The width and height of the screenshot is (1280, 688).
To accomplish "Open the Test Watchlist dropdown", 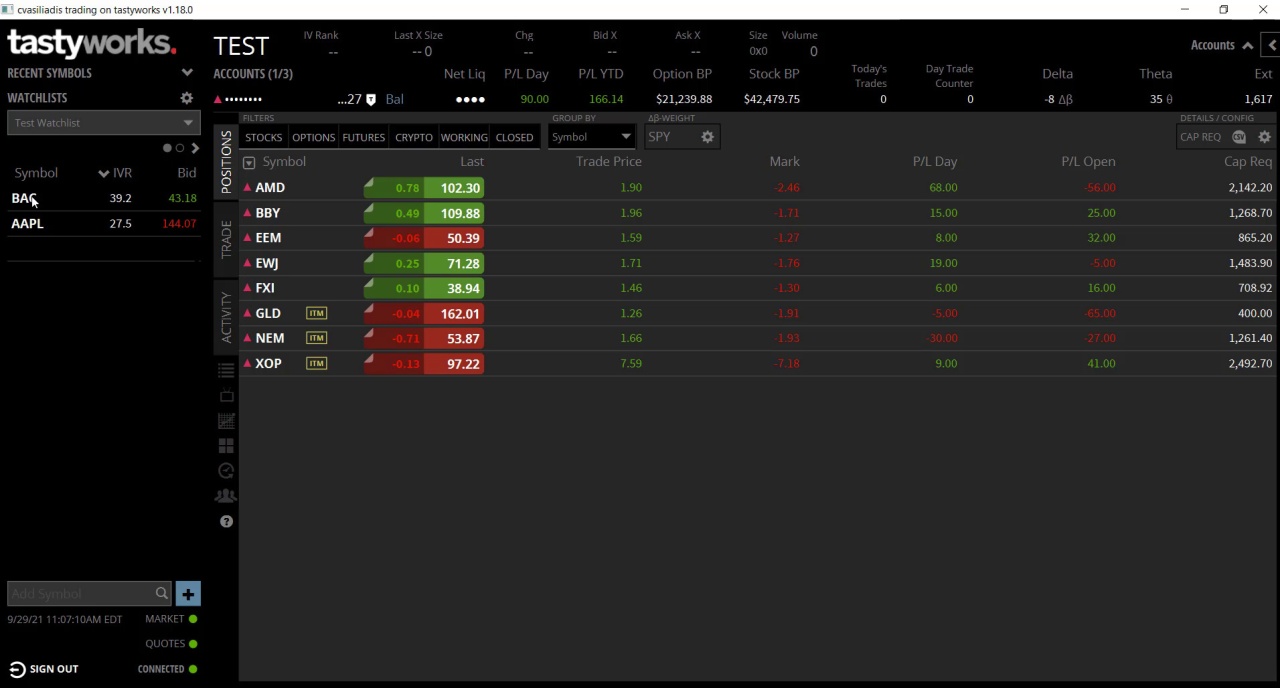I will (x=104, y=123).
